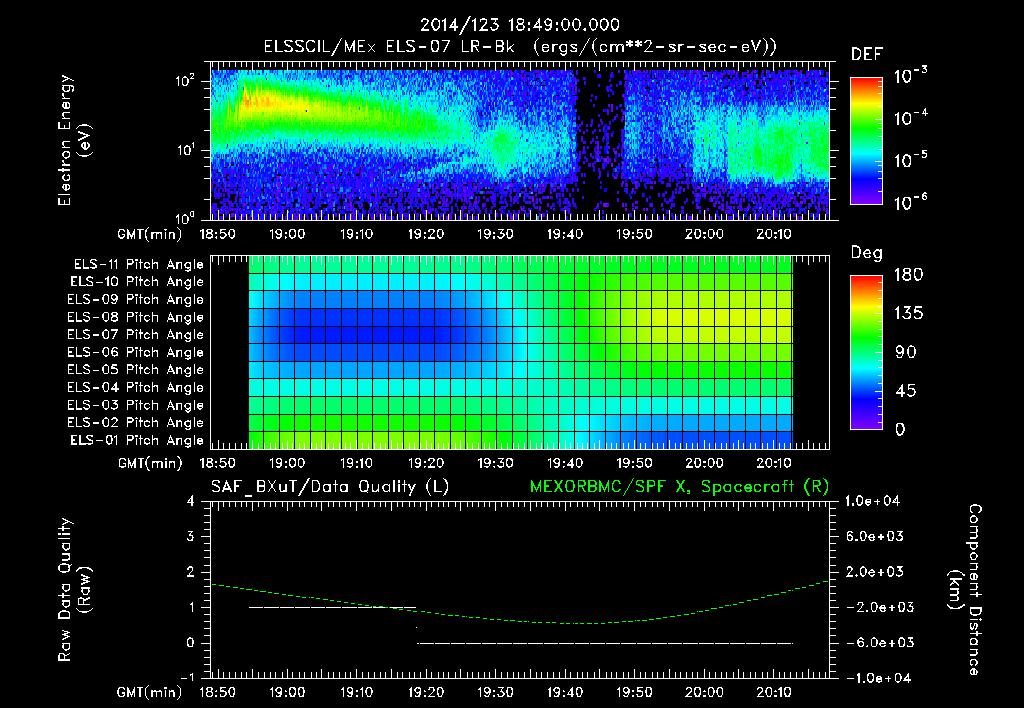Screen dimensions: 1024x708
Task: Click the 18:50 tick under the data quality panel
Action: [x=217, y=692]
